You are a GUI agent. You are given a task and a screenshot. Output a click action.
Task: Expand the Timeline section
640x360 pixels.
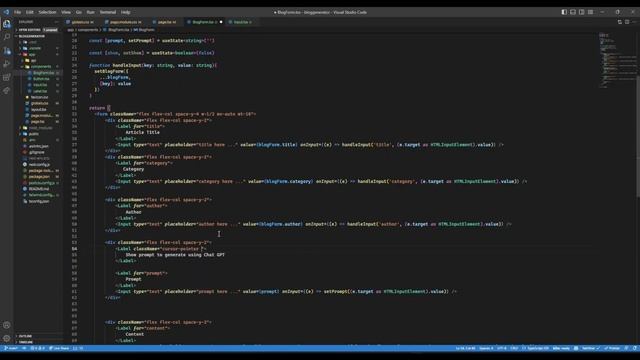coord(39,342)
